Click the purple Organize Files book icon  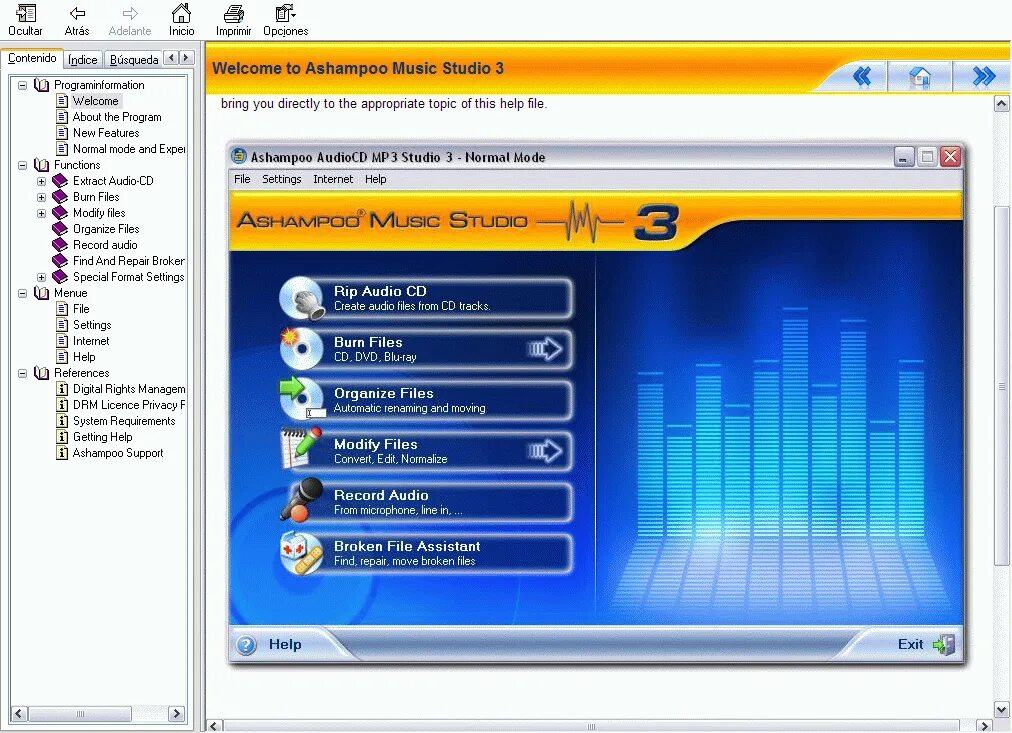pos(60,229)
